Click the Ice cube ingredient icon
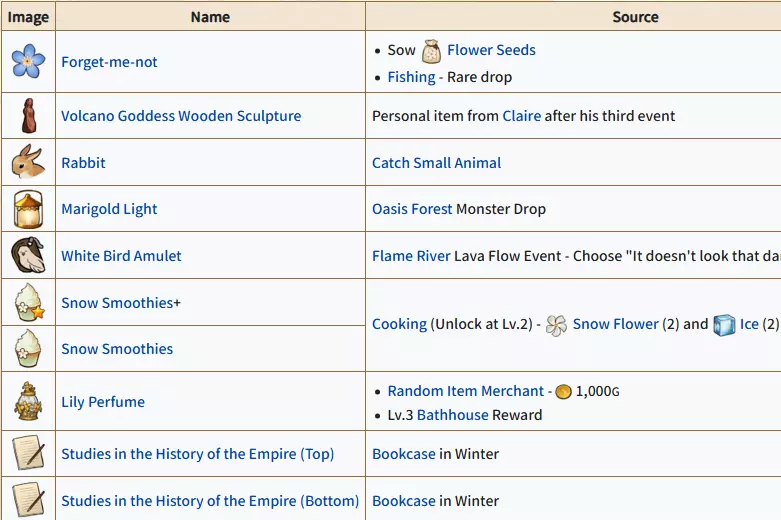The image size is (781, 520). (724, 325)
